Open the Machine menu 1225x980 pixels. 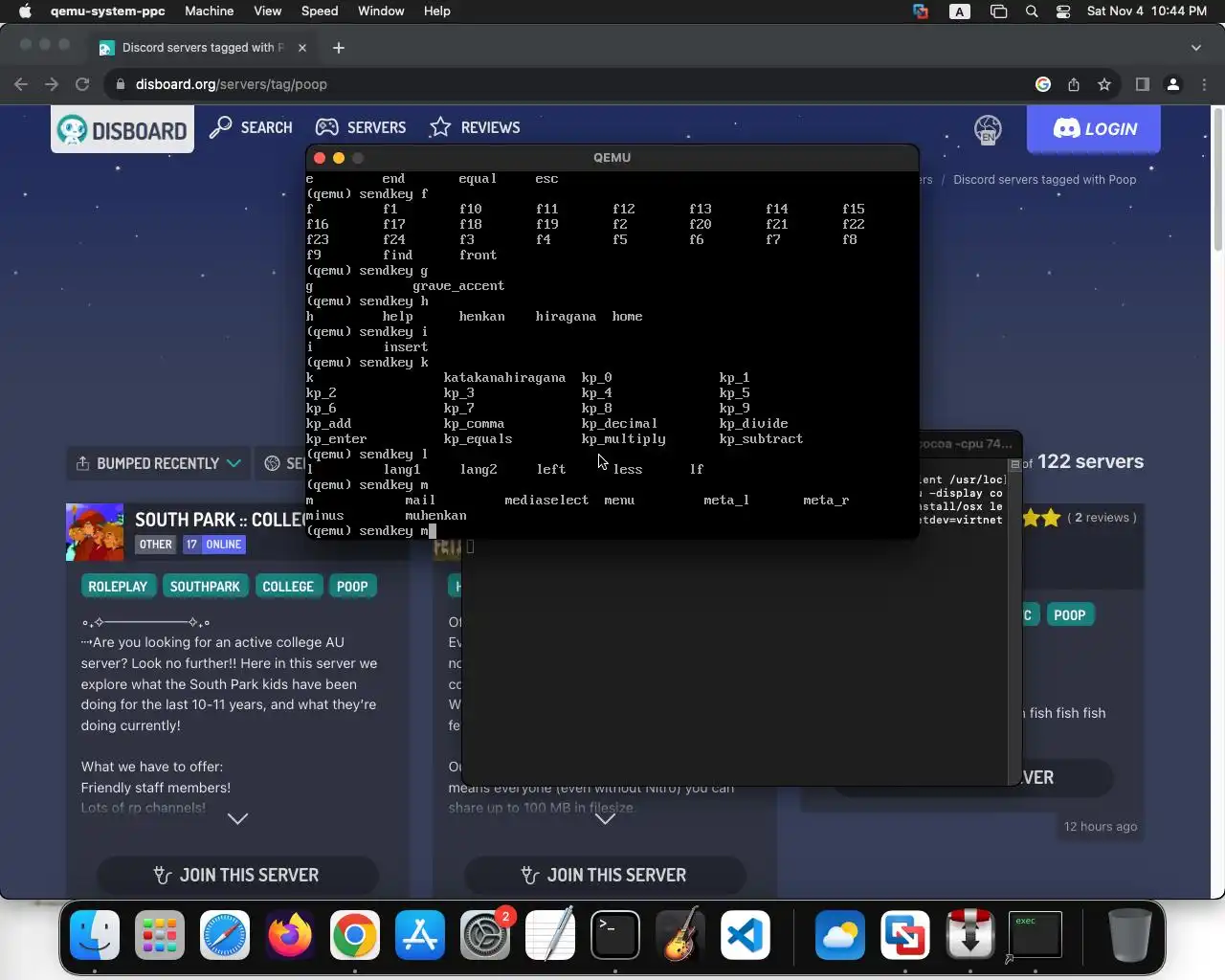coord(209,11)
